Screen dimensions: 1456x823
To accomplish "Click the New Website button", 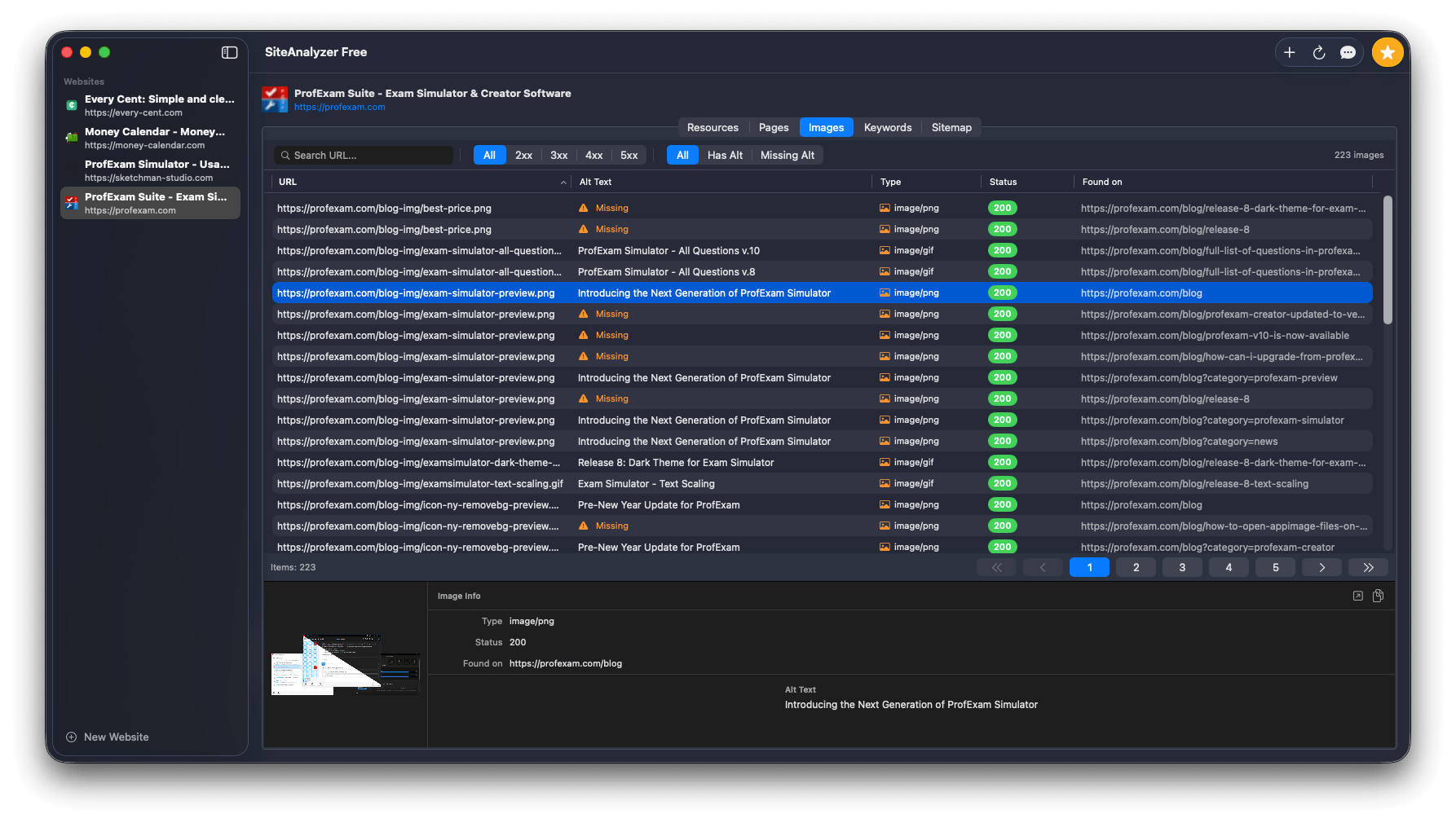I will 107,737.
